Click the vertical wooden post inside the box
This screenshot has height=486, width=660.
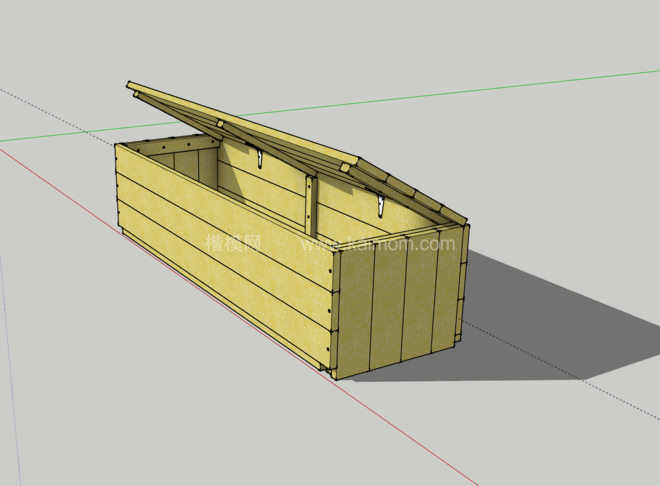[311, 205]
